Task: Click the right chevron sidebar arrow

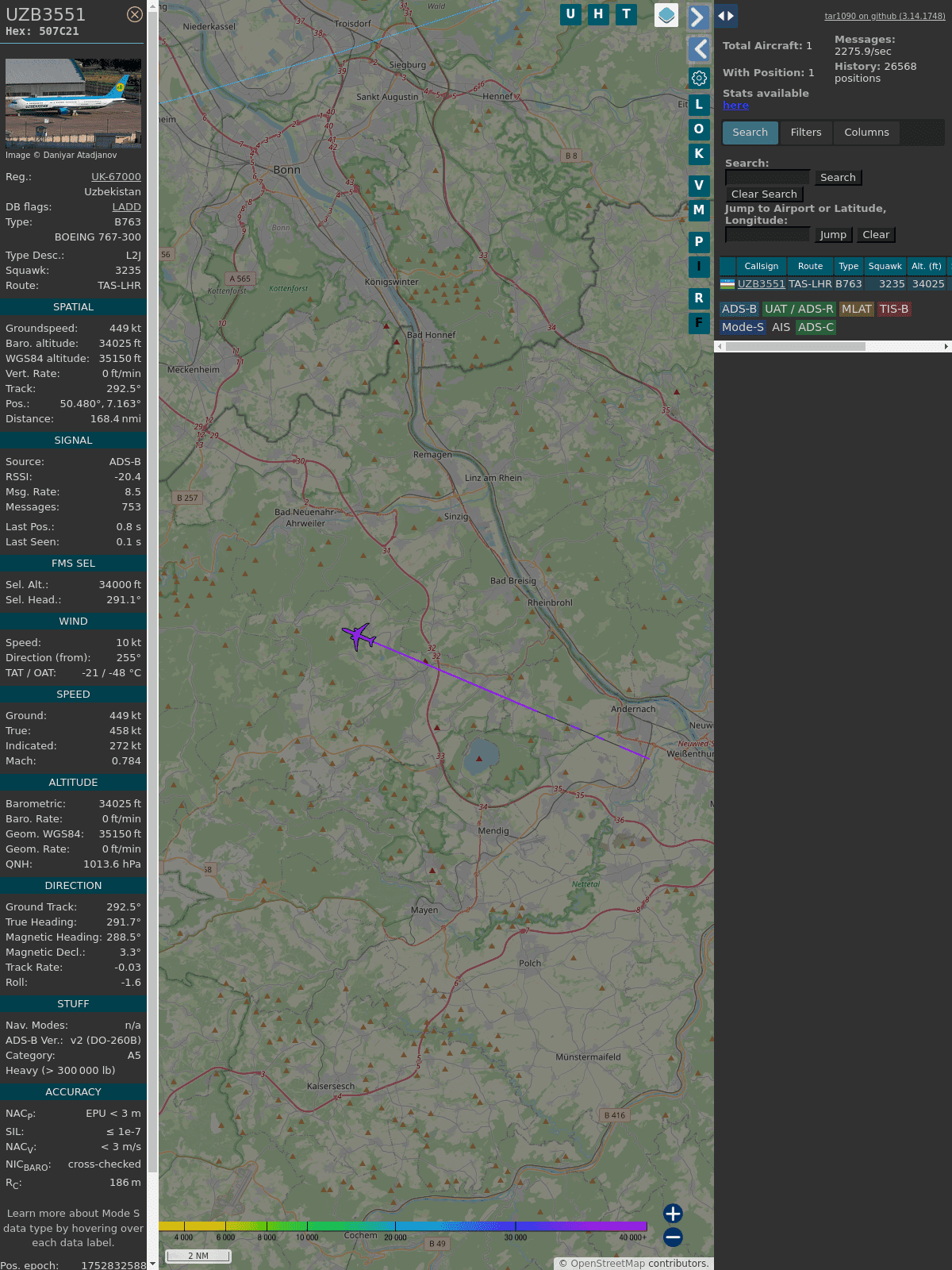Action: coord(697,17)
